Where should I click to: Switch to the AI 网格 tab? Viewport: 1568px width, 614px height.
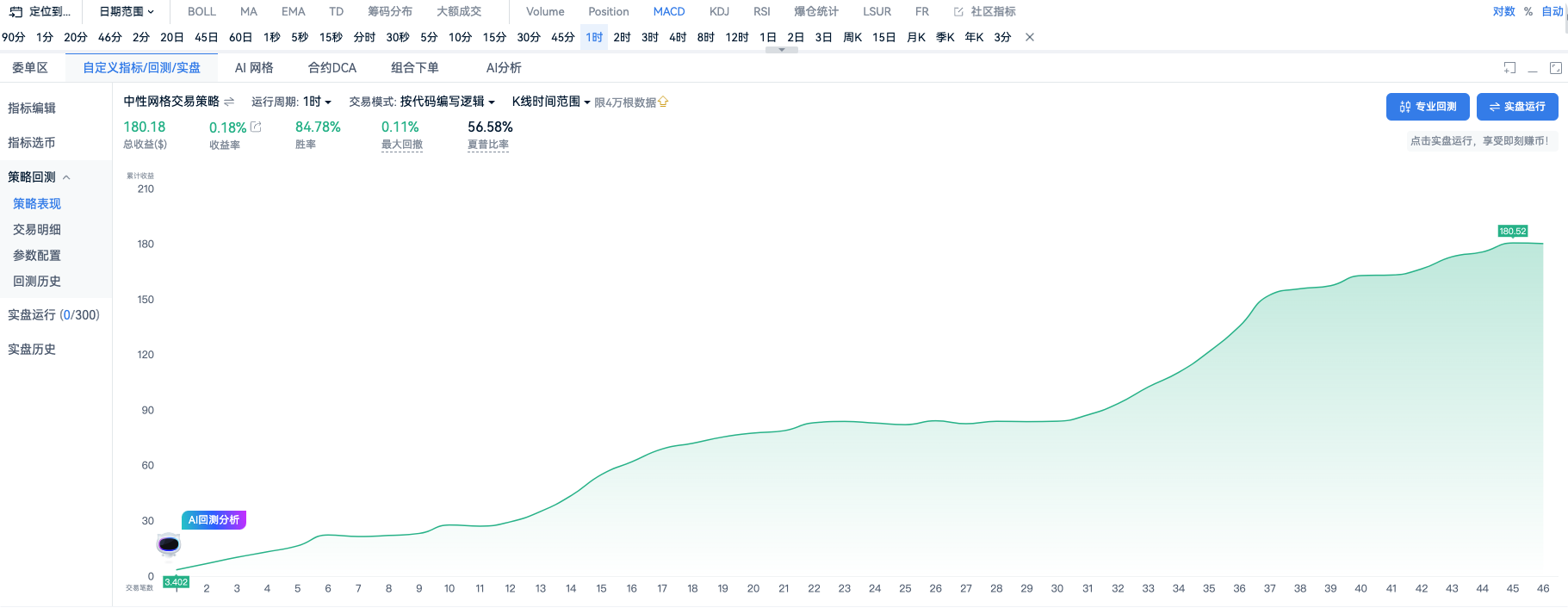coord(254,68)
